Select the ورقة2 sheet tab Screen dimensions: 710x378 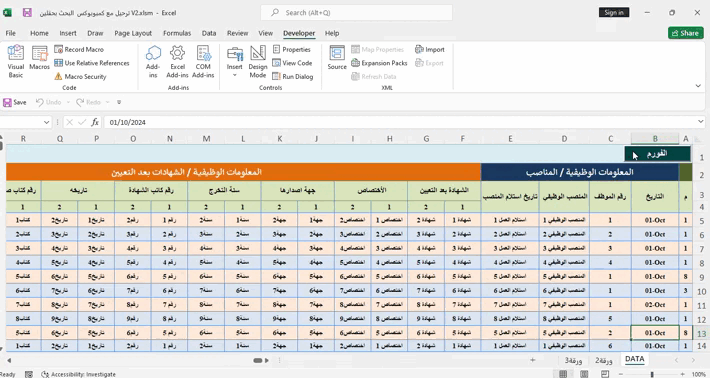click(x=604, y=360)
